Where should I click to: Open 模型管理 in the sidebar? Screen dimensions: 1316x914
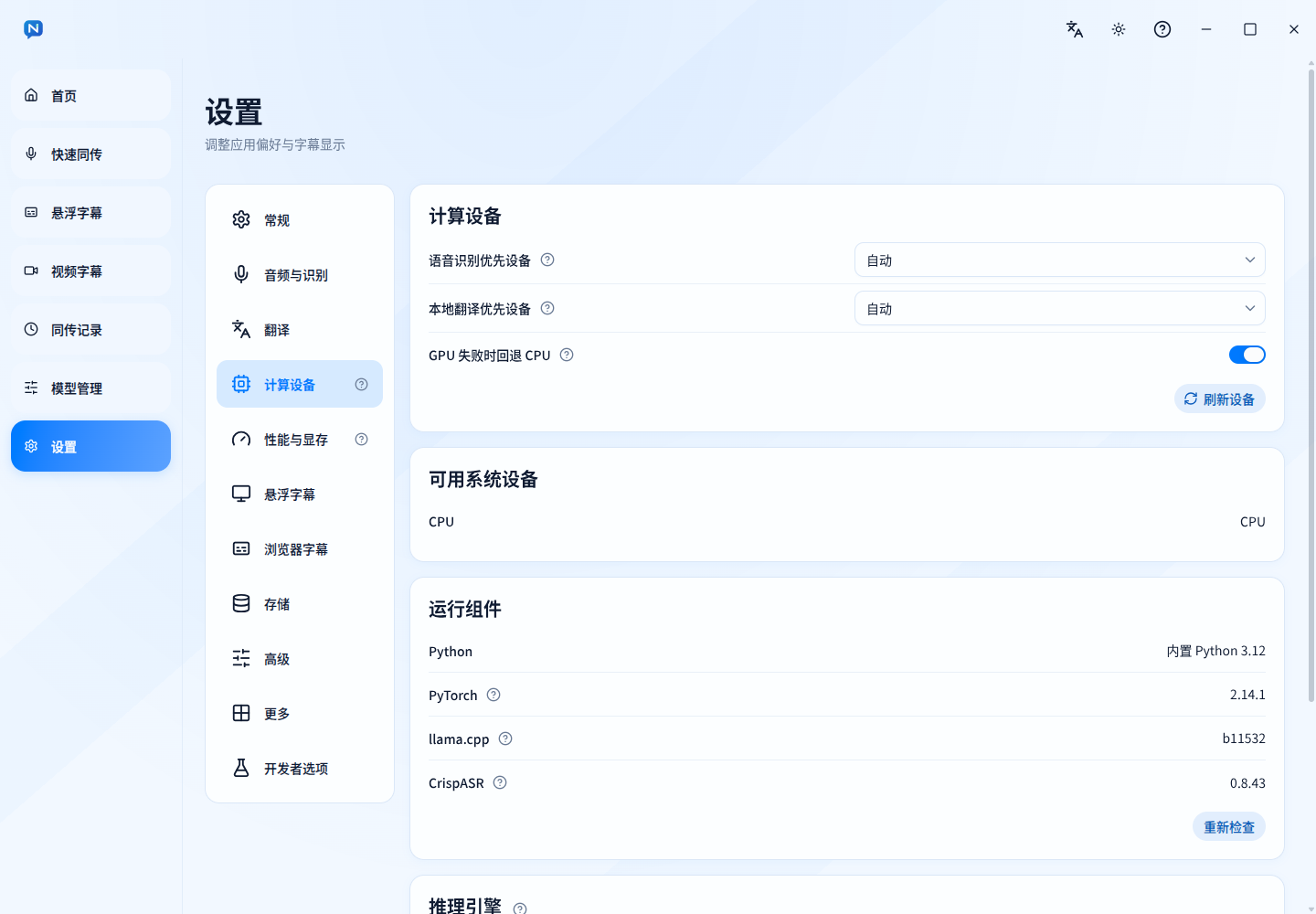pos(90,388)
